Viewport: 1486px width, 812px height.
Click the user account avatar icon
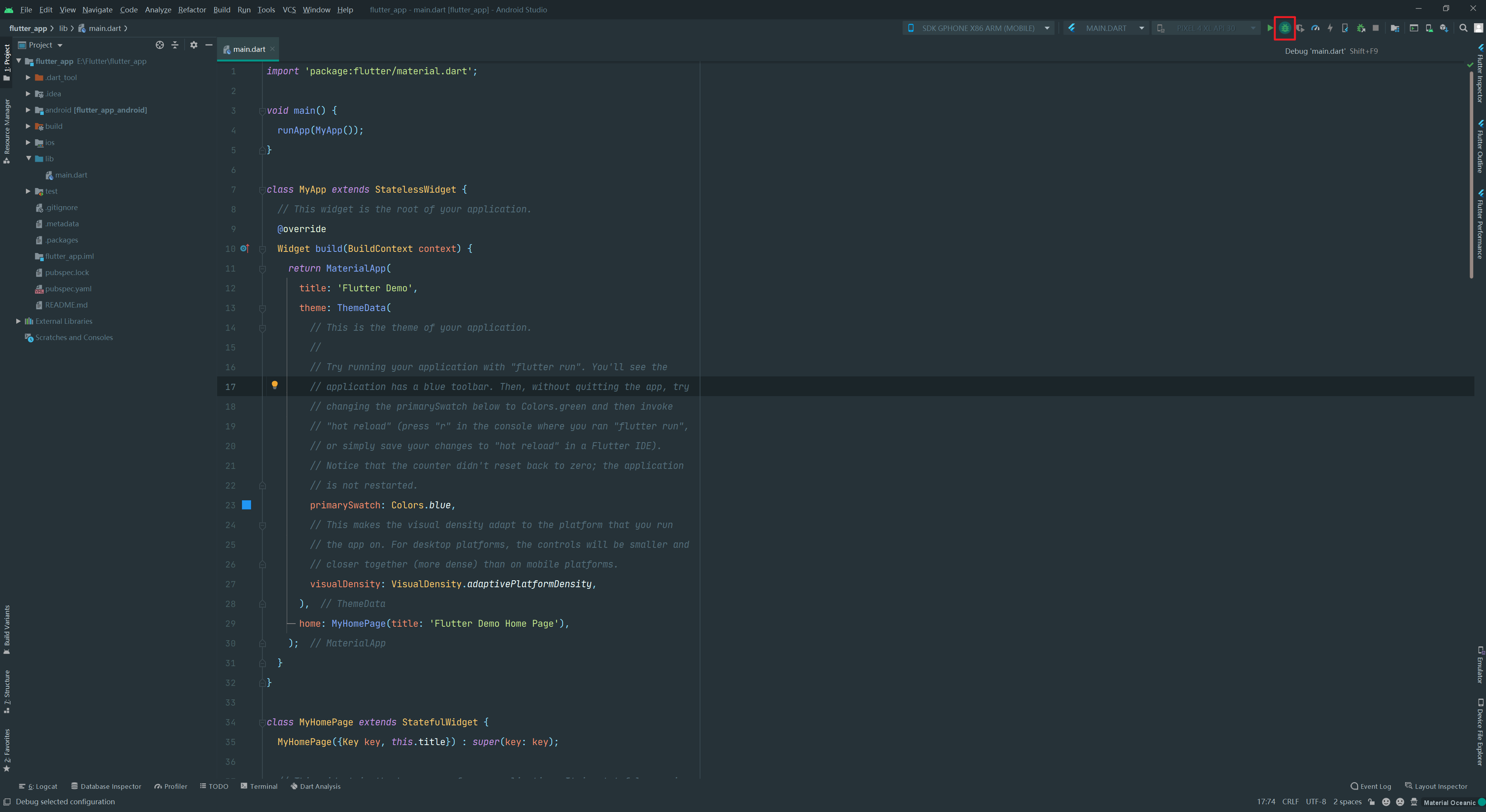tap(1479, 28)
